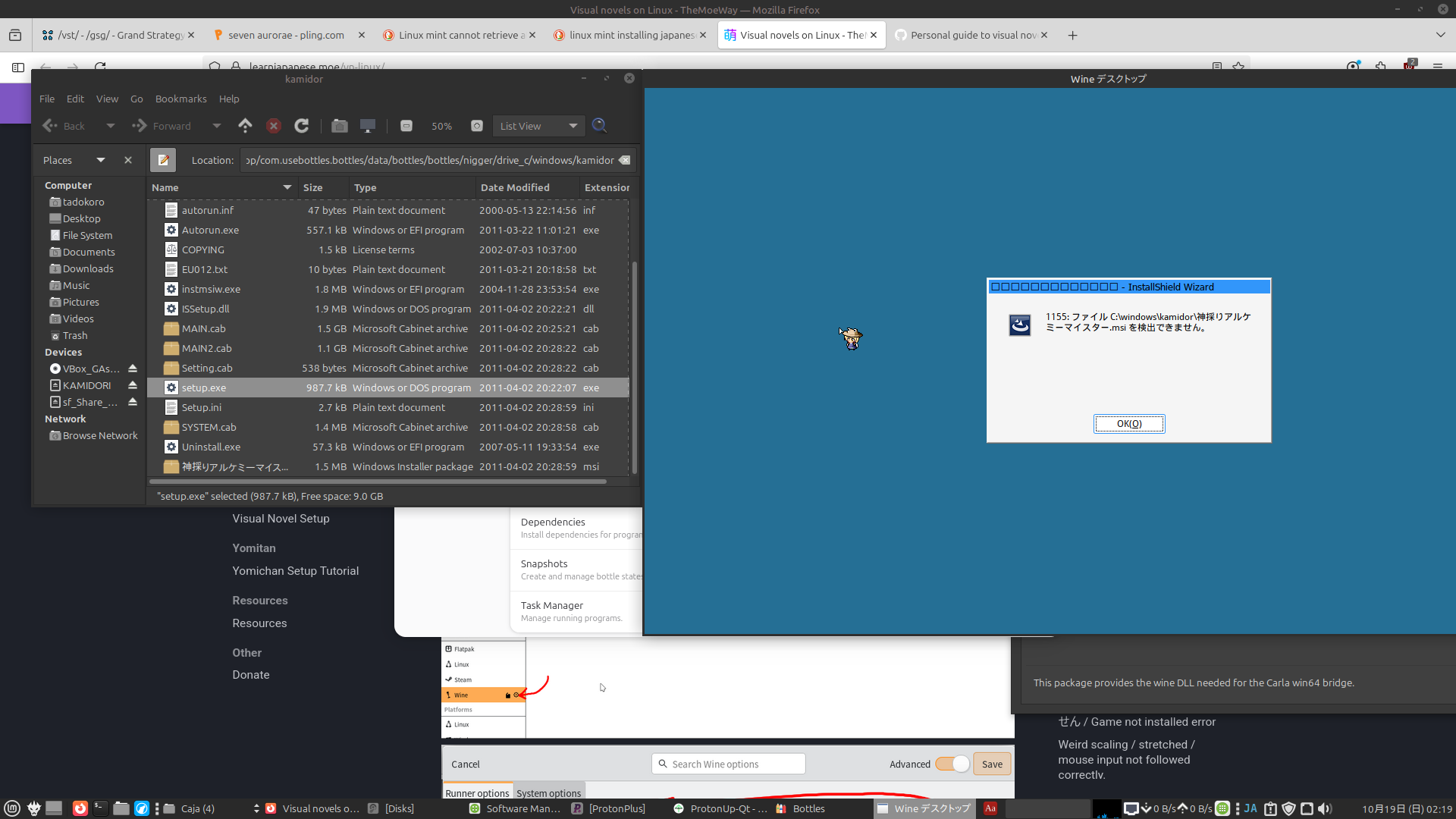Image resolution: width=1456 pixels, height=819 pixels.
Task: Open the List View mode dropdown
Action: (538, 126)
